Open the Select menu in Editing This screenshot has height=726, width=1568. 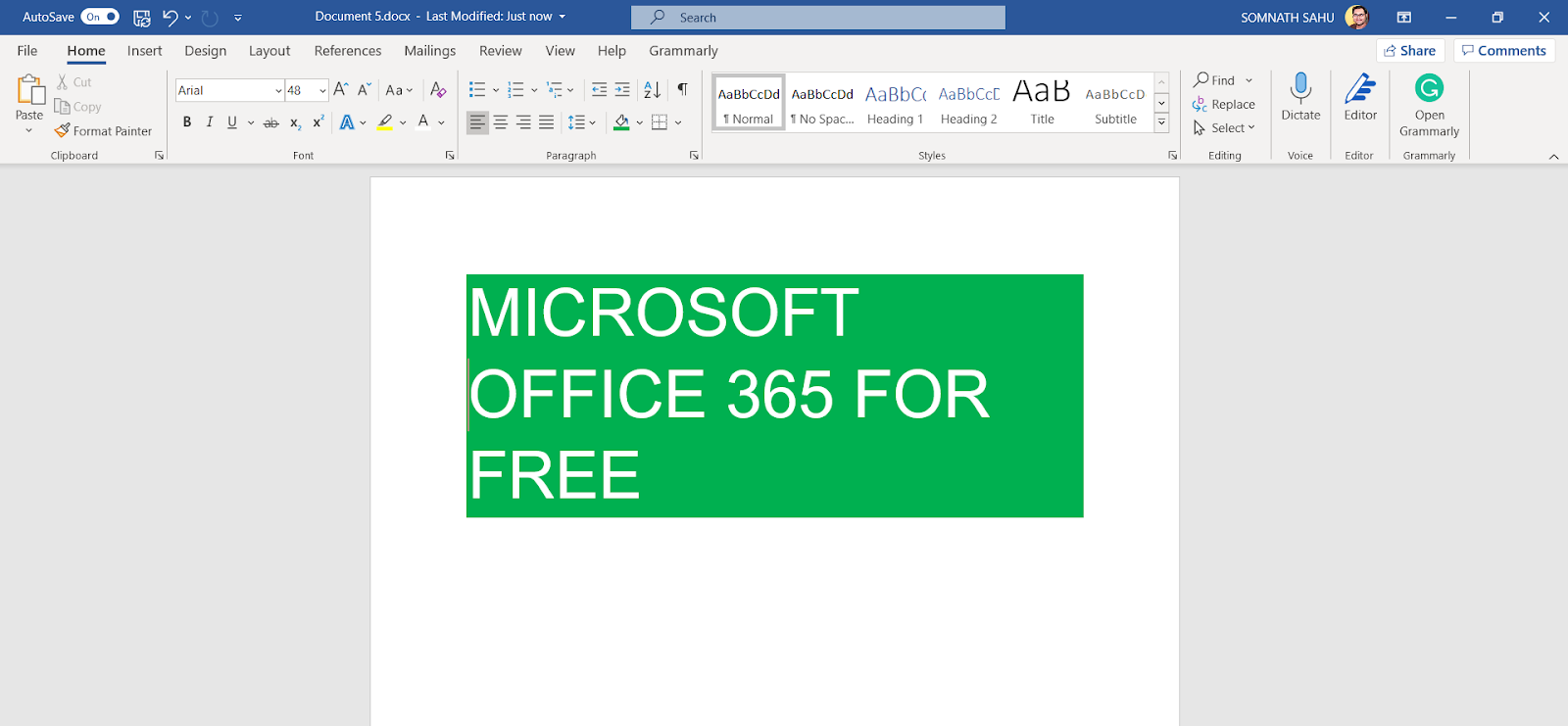point(1224,128)
